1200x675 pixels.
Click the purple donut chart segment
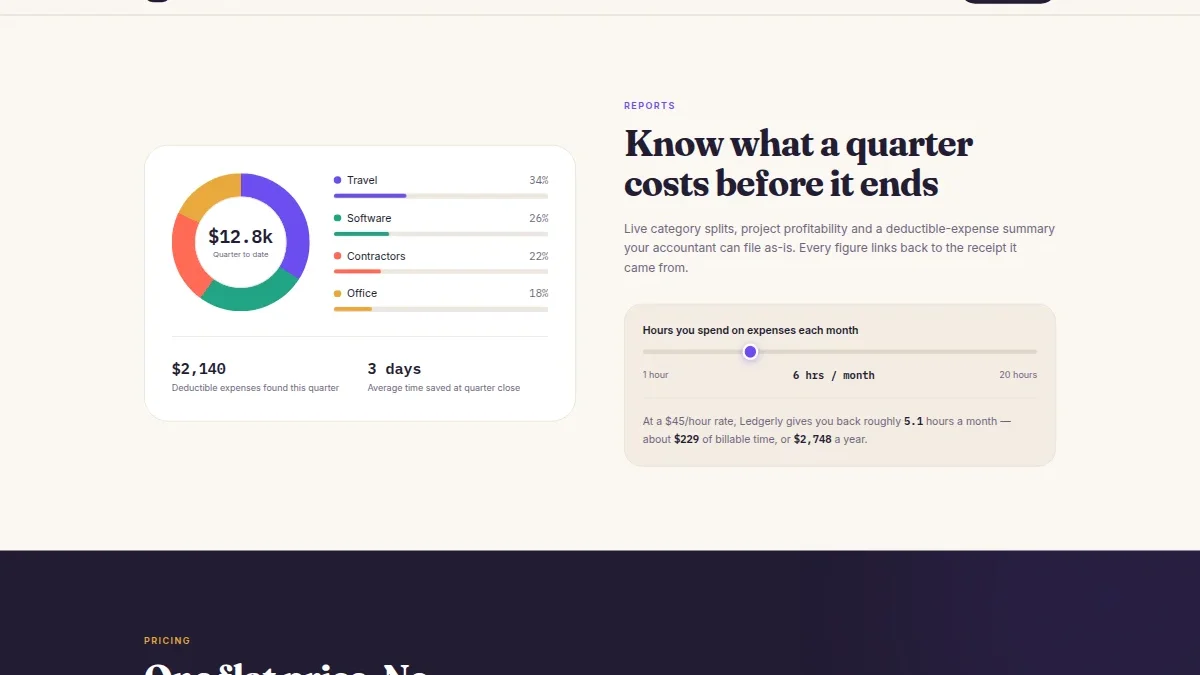pos(288,218)
